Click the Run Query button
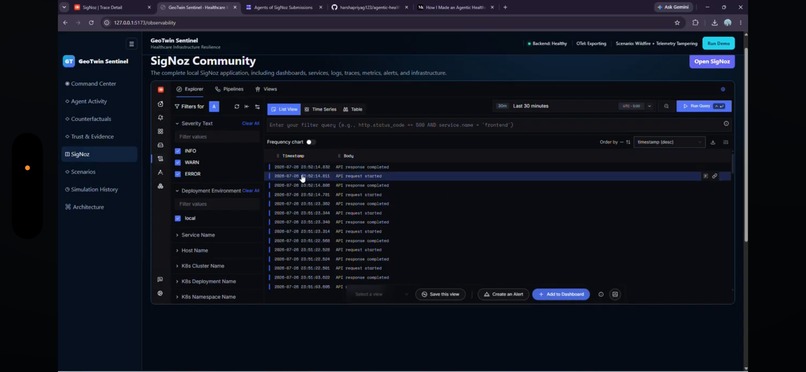 (x=704, y=106)
